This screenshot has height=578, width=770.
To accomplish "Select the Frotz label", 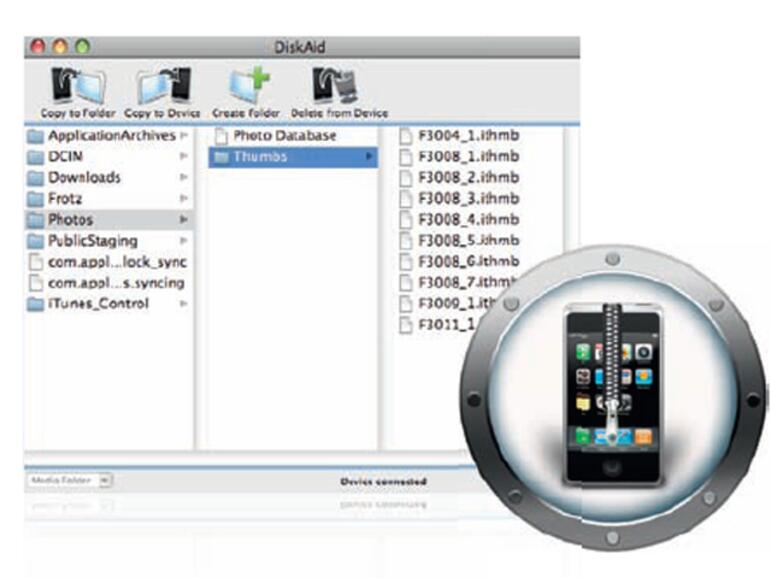I will pyautogui.click(x=65, y=199).
